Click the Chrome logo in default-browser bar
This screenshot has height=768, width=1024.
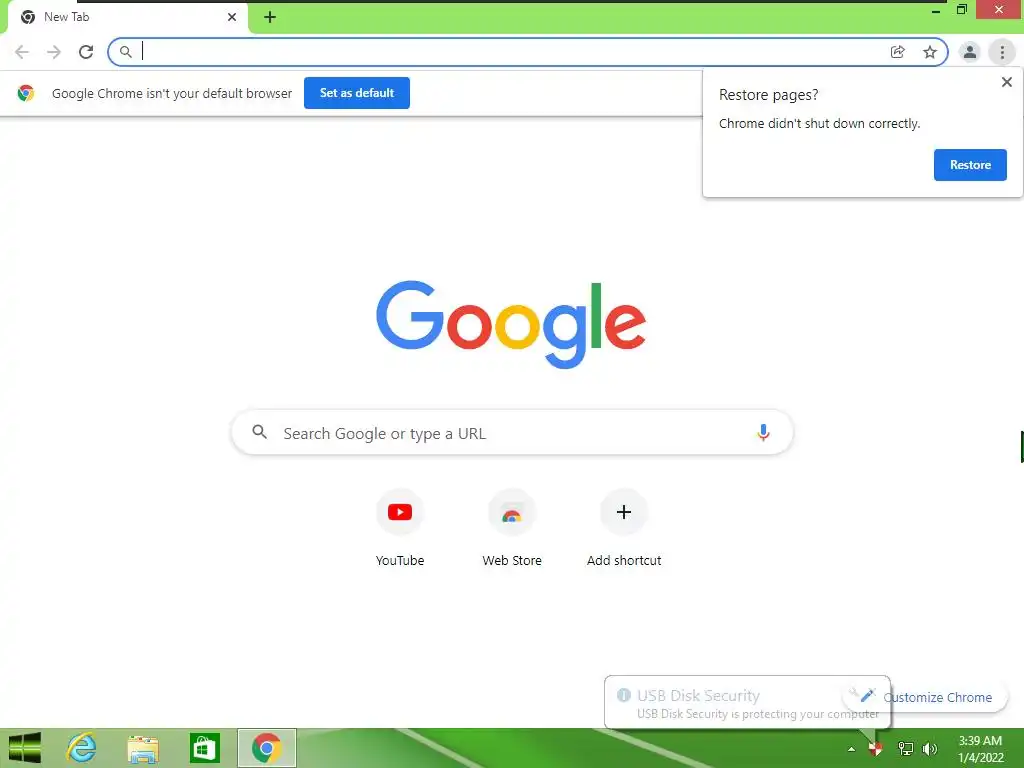click(x=26, y=93)
